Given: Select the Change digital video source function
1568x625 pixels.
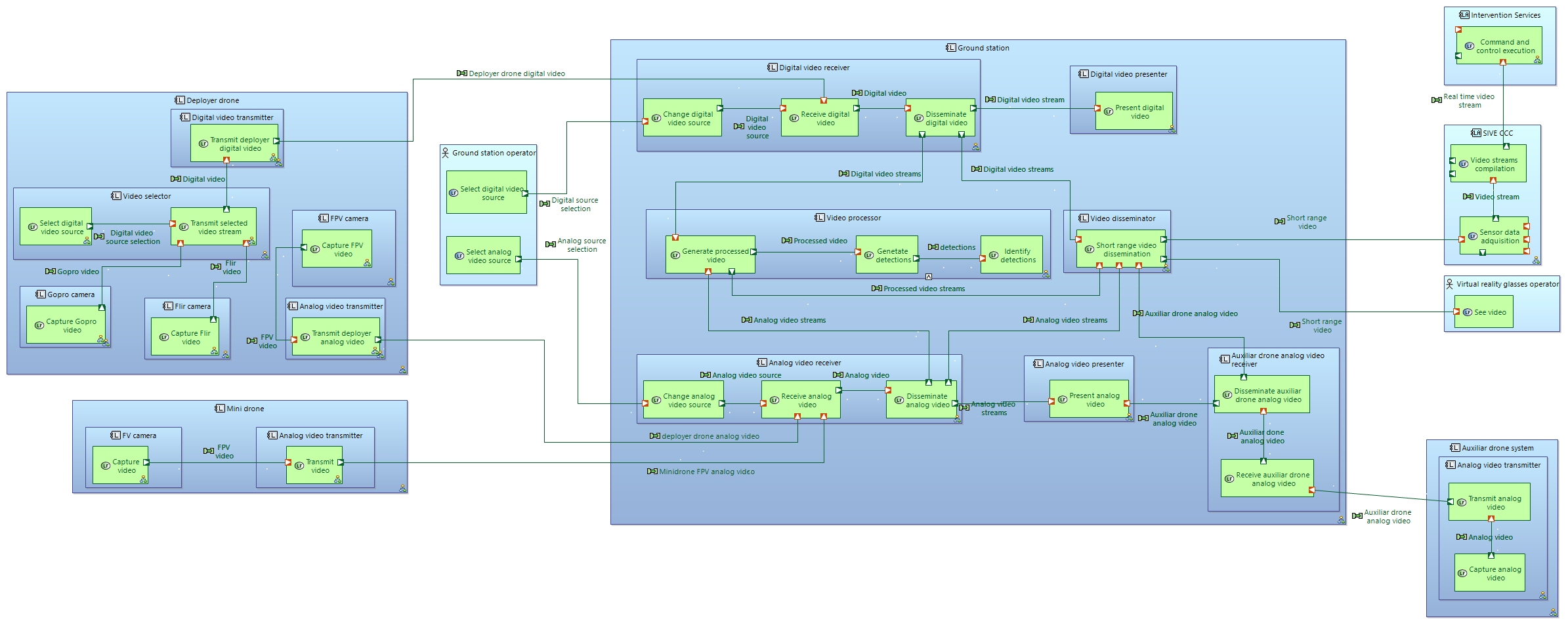Looking at the screenshot, I should (683, 118).
